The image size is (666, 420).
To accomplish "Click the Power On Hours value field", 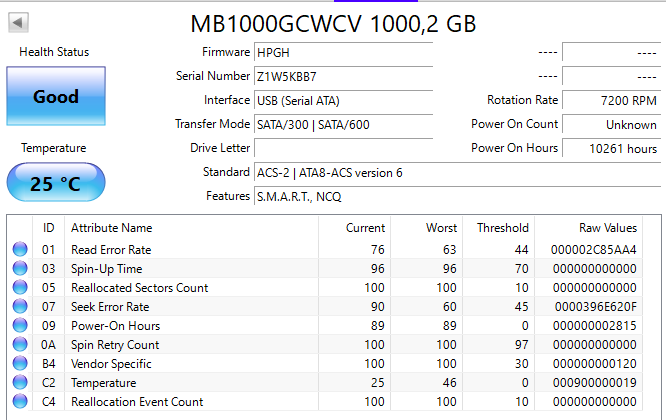I will pyautogui.click(x=610, y=148).
